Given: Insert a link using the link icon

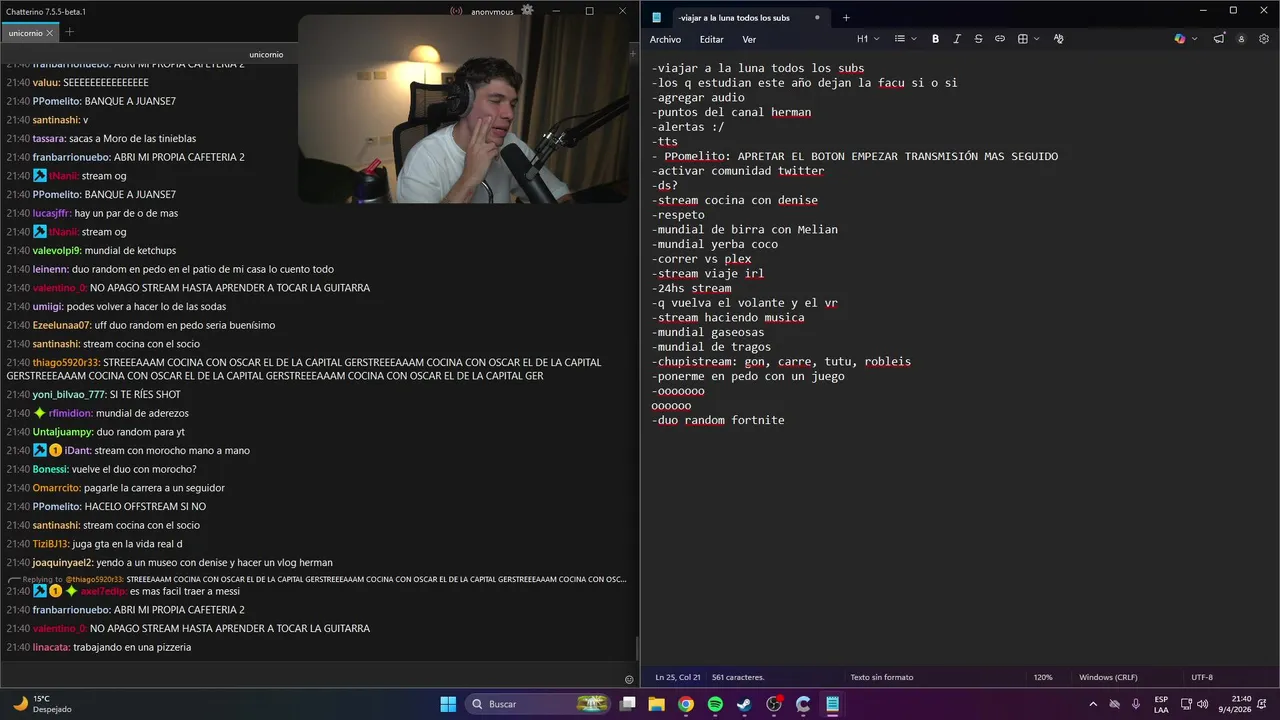Looking at the screenshot, I should [999, 39].
